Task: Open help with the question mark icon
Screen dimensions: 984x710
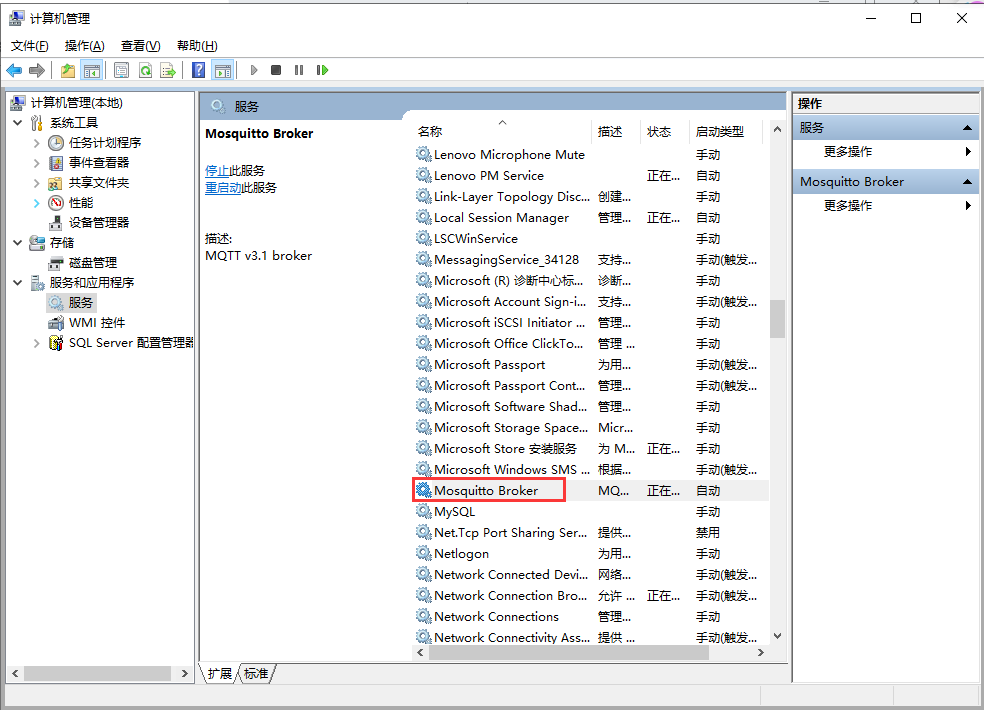Action: click(x=198, y=70)
